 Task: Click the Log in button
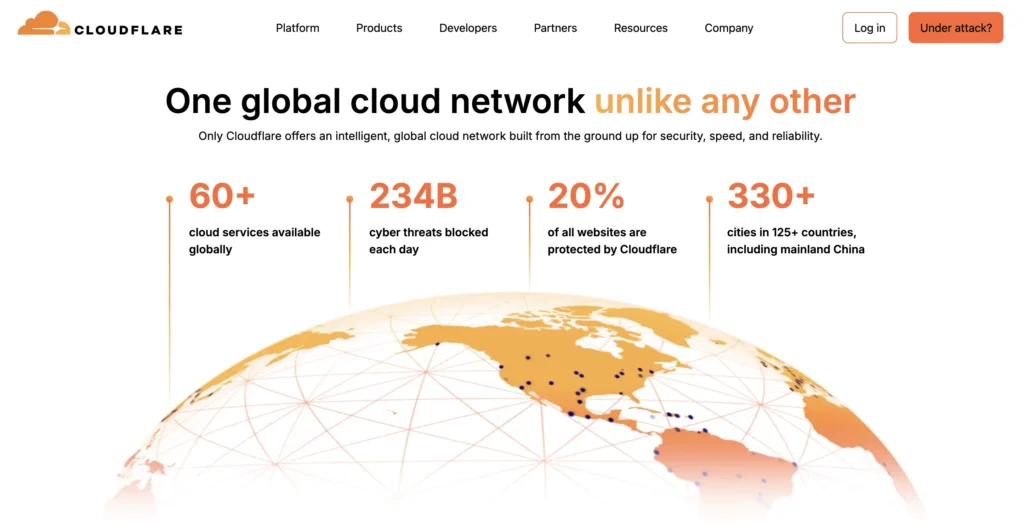(869, 27)
